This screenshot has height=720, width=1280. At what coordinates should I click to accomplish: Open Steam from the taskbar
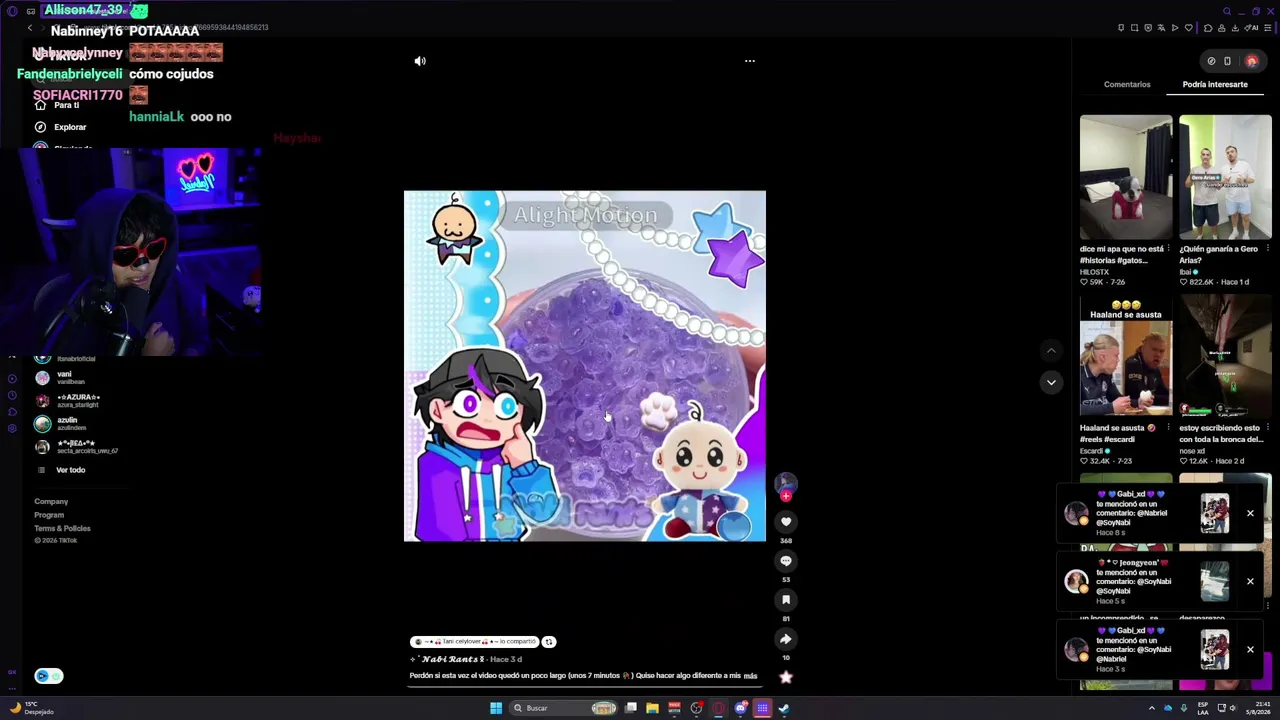pyautogui.click(x=784, y=708)
